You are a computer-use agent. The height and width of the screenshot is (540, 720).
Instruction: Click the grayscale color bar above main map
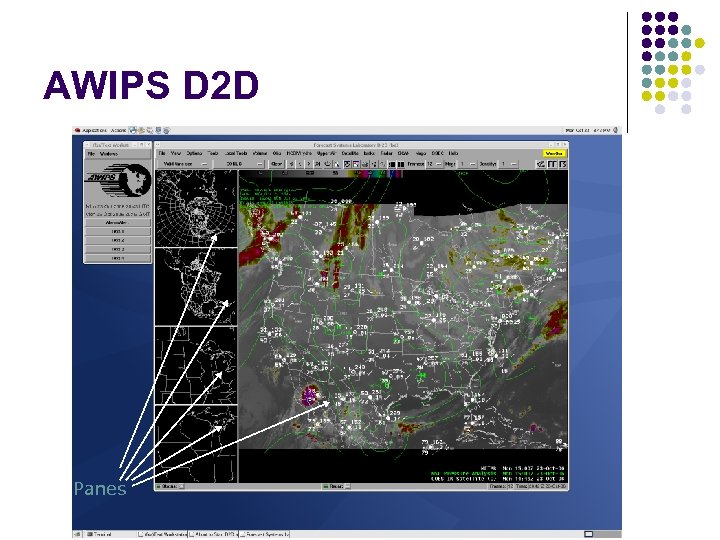[x=294, y=174]
